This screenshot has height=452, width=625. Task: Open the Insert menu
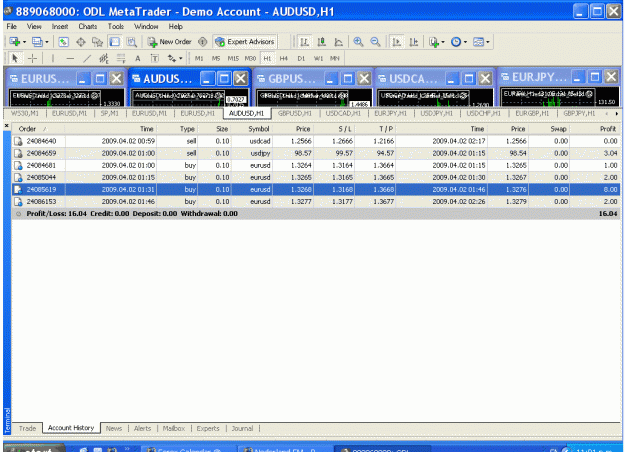pos(60,26)
